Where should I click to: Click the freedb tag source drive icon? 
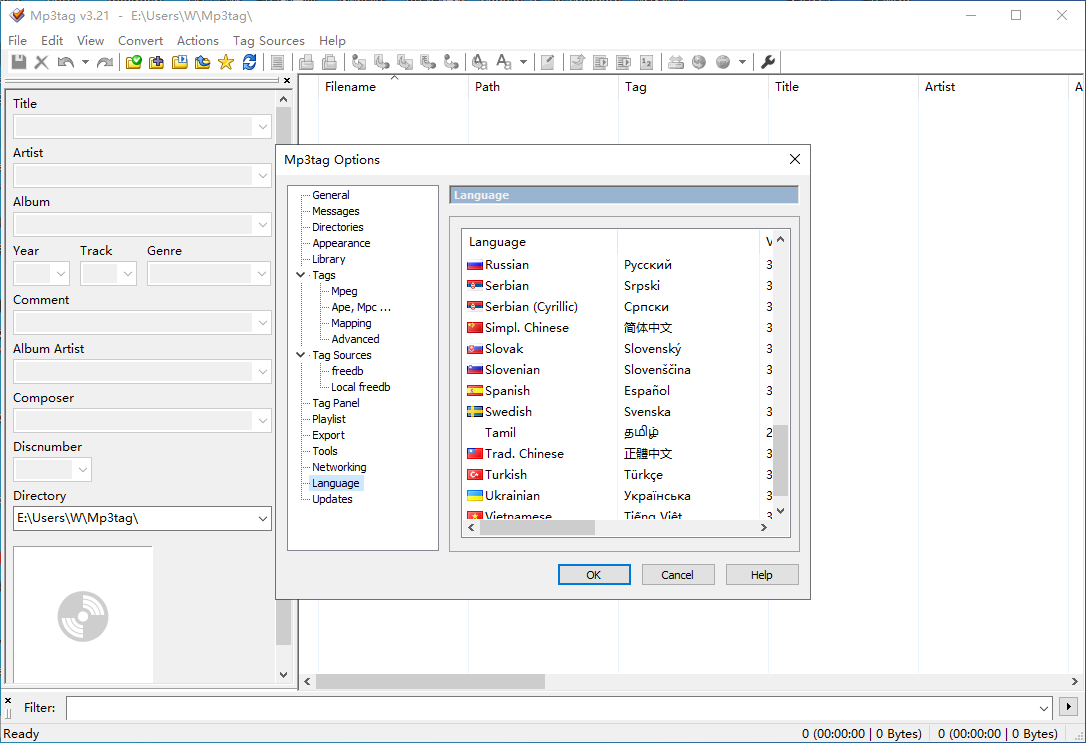pyautogui.click(x=676, y=62)
